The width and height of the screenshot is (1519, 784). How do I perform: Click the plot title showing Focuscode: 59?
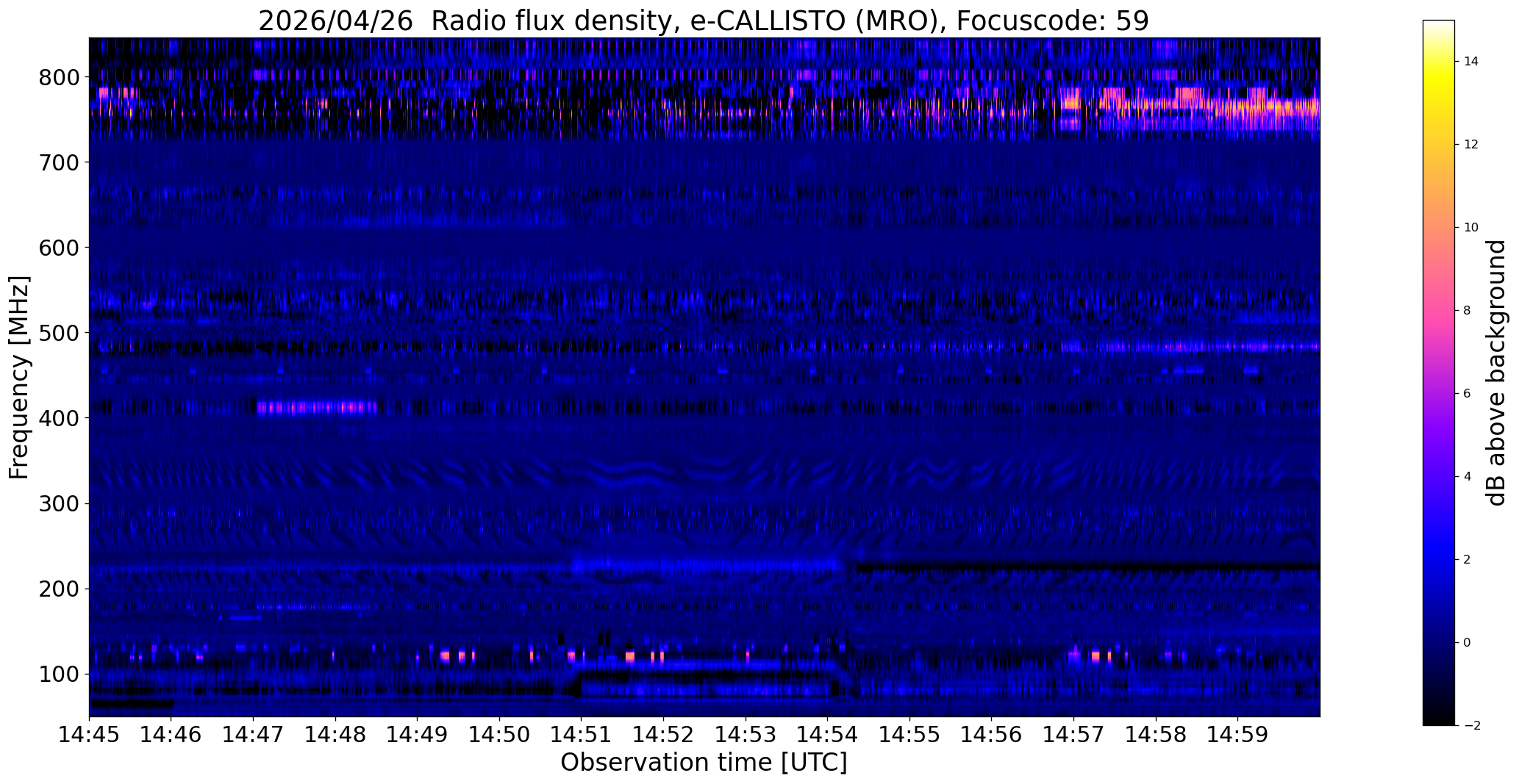[x=704, y=21]
